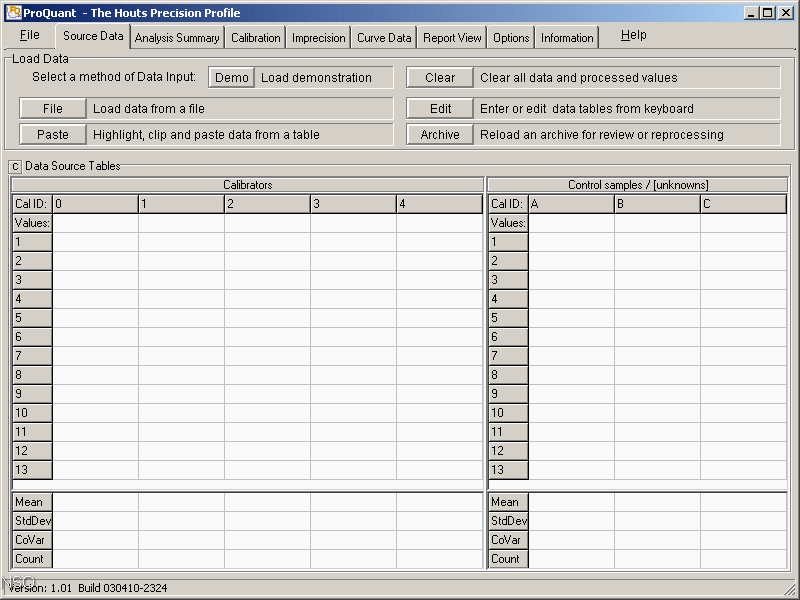The height and width of the screenshot is (600, 800).
Task: Click row 6 cell under control sample C
Action: pyautogui.click(x=743, y=337)
